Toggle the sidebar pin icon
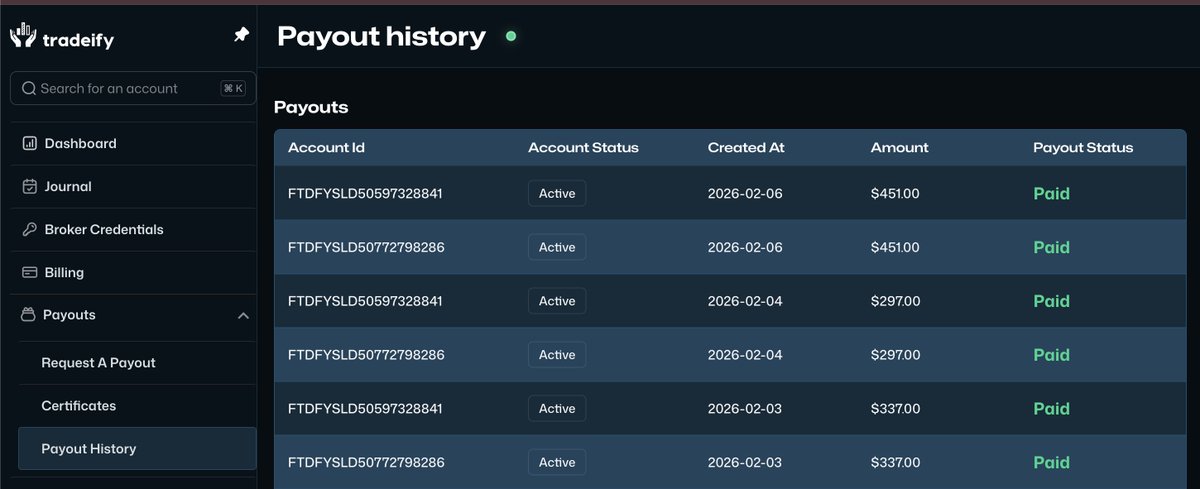The width and height of the screenshot is (1200, 489). coord(241,35)
